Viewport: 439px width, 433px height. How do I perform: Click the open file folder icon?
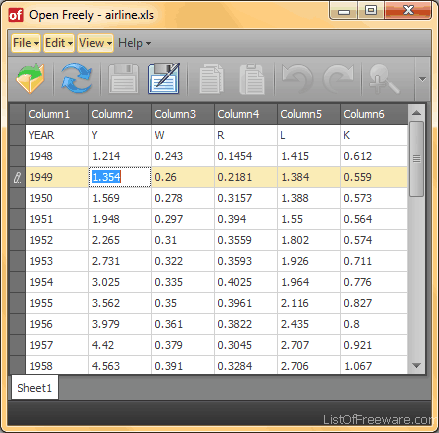point(30,79)
